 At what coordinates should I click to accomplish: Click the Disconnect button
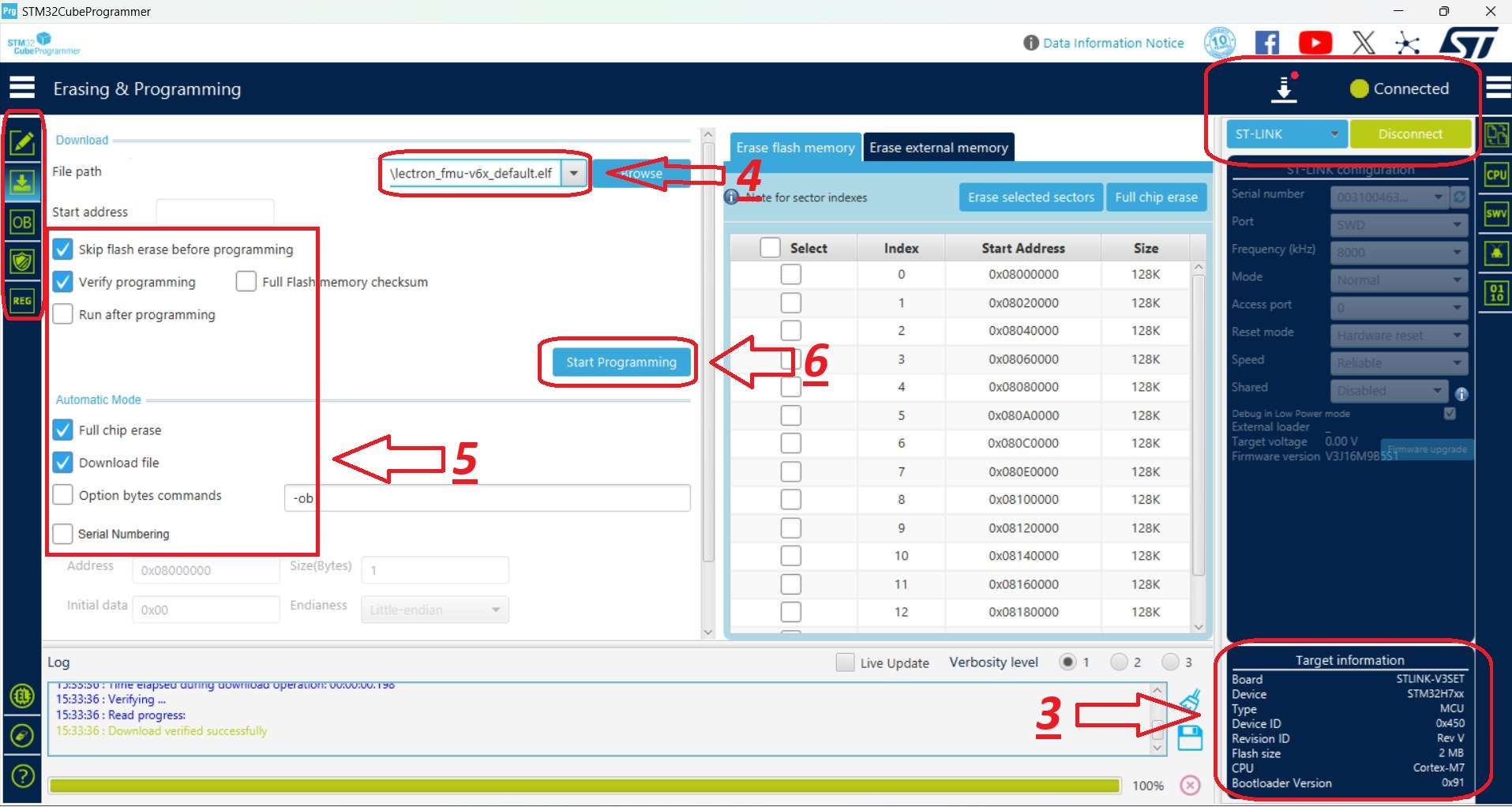1410,134
